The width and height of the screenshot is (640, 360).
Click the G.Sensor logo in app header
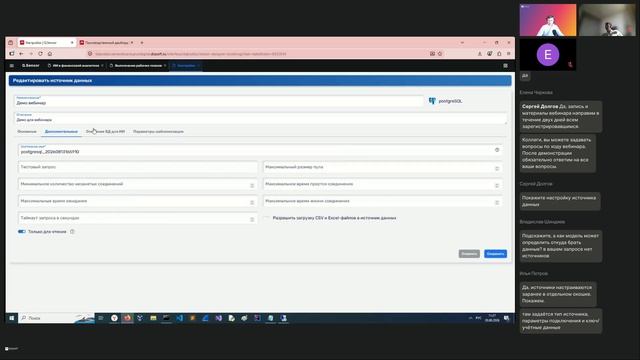(x=31, y=65)
